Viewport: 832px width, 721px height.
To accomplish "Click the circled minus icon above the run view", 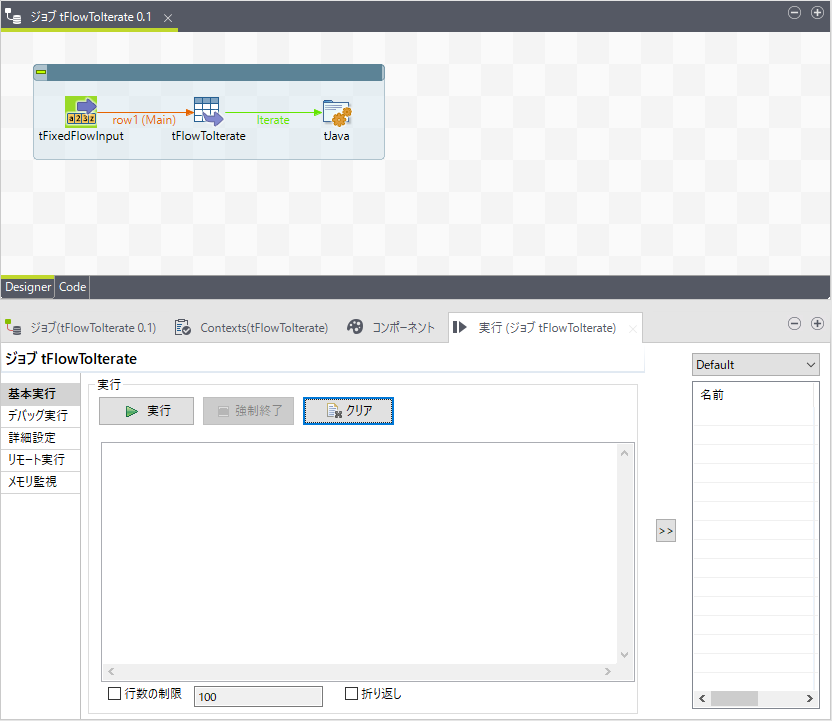I will point(794,323).
